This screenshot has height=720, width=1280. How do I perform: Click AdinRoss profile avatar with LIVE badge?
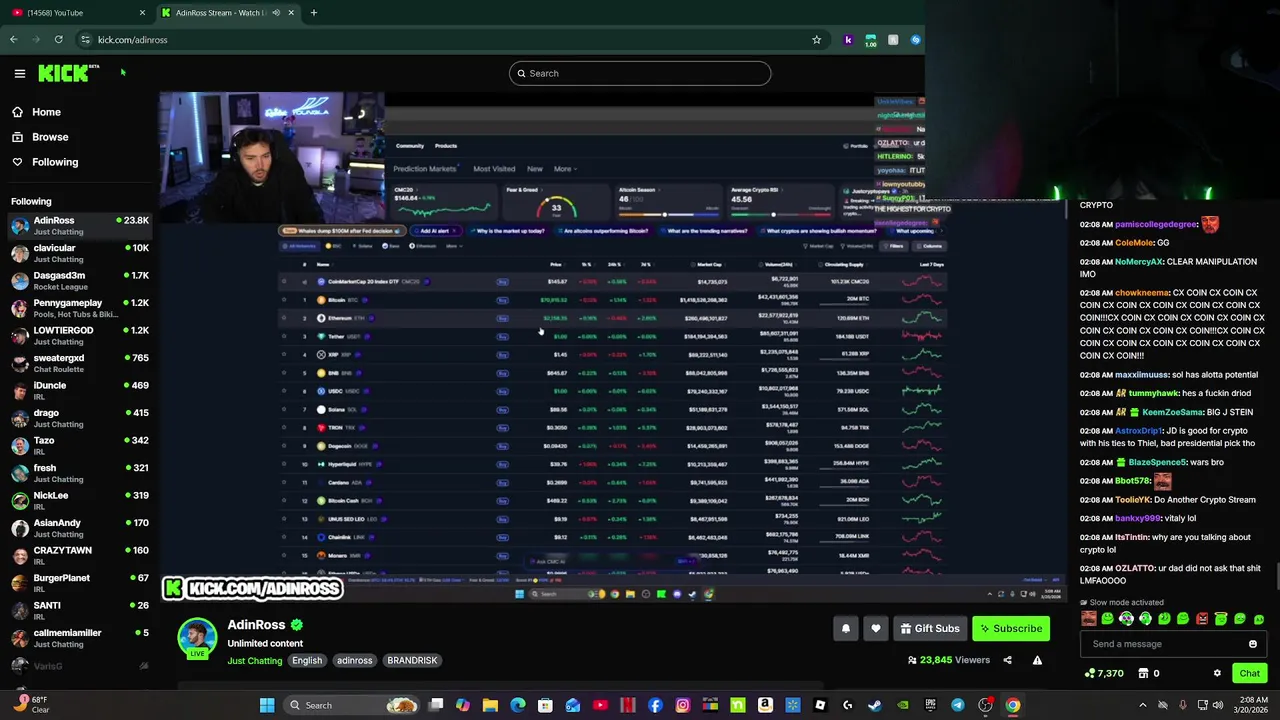click(197, 639)
